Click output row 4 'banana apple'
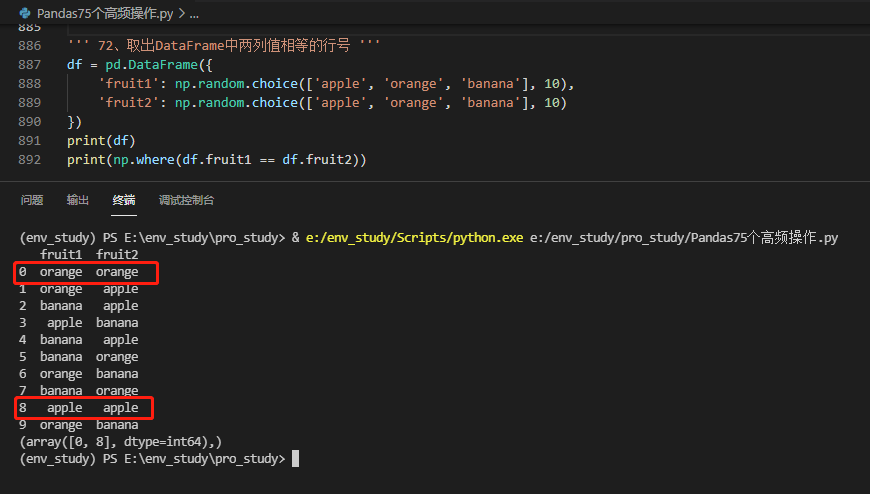 click(x=78, y=340)
